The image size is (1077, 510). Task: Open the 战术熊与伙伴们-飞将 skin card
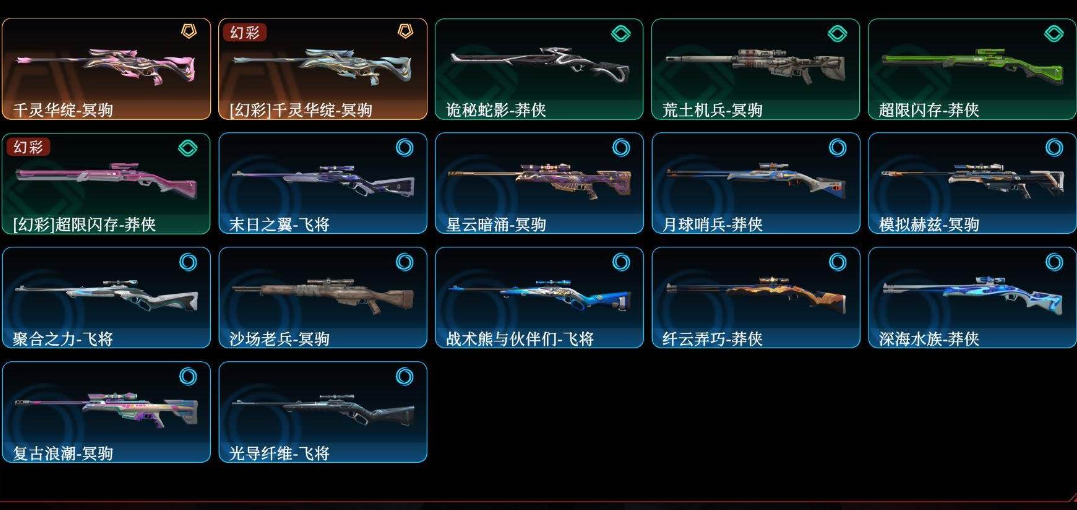pyautogui.click(x=539, y=298)
